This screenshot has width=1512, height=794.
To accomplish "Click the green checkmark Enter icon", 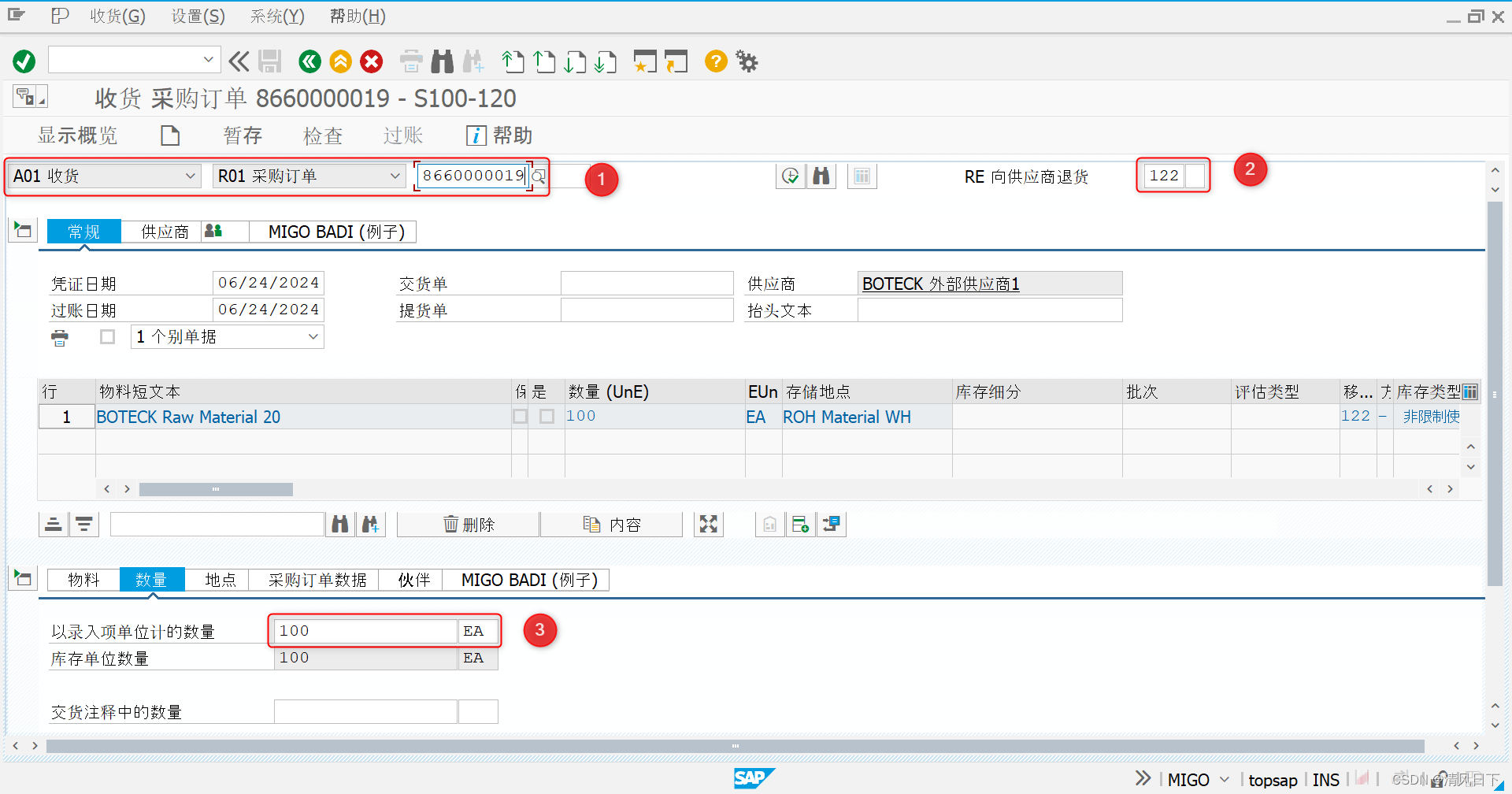I will tap(24, 61).
